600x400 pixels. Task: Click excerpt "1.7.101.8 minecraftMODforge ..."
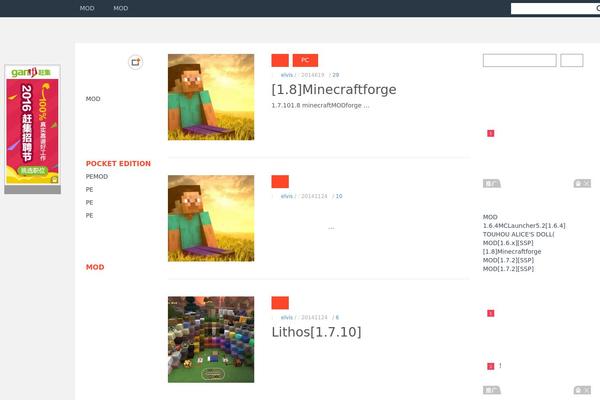320,105
